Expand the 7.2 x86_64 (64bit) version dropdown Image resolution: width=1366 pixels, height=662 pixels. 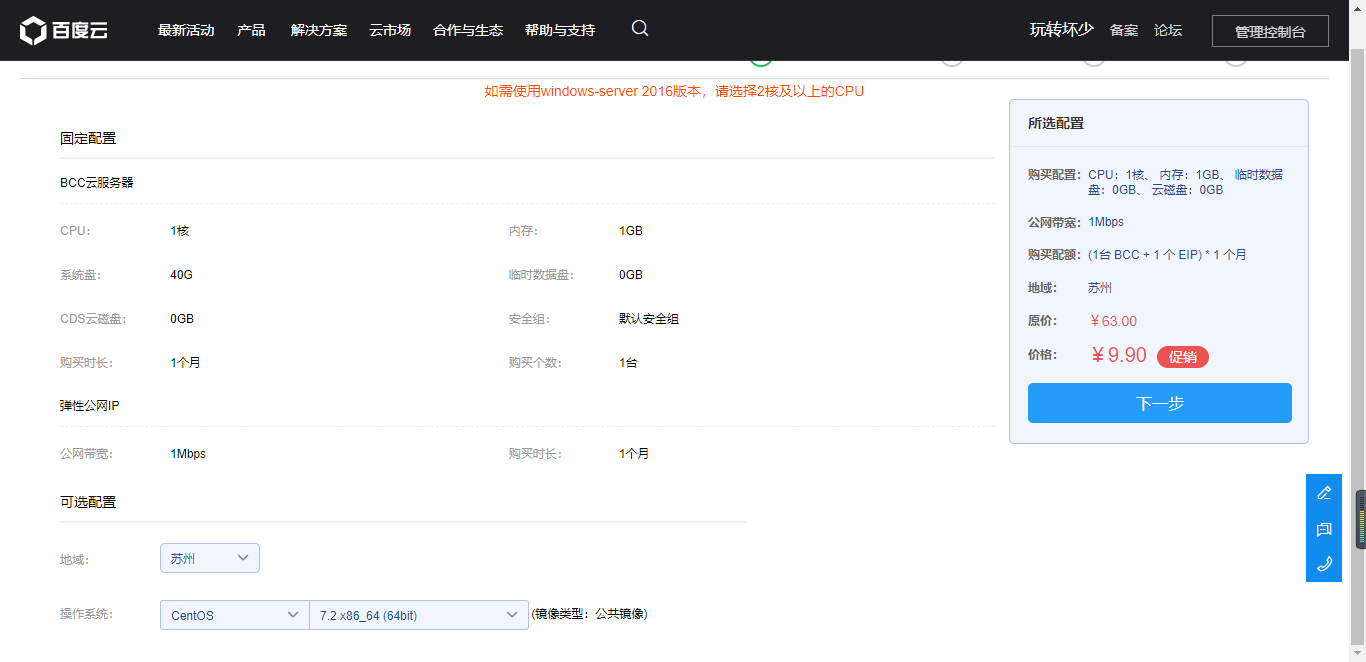(x=419, y=615)
